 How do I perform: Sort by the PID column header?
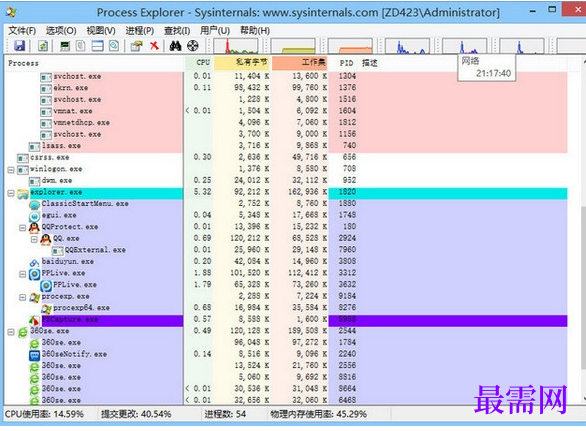344,63
